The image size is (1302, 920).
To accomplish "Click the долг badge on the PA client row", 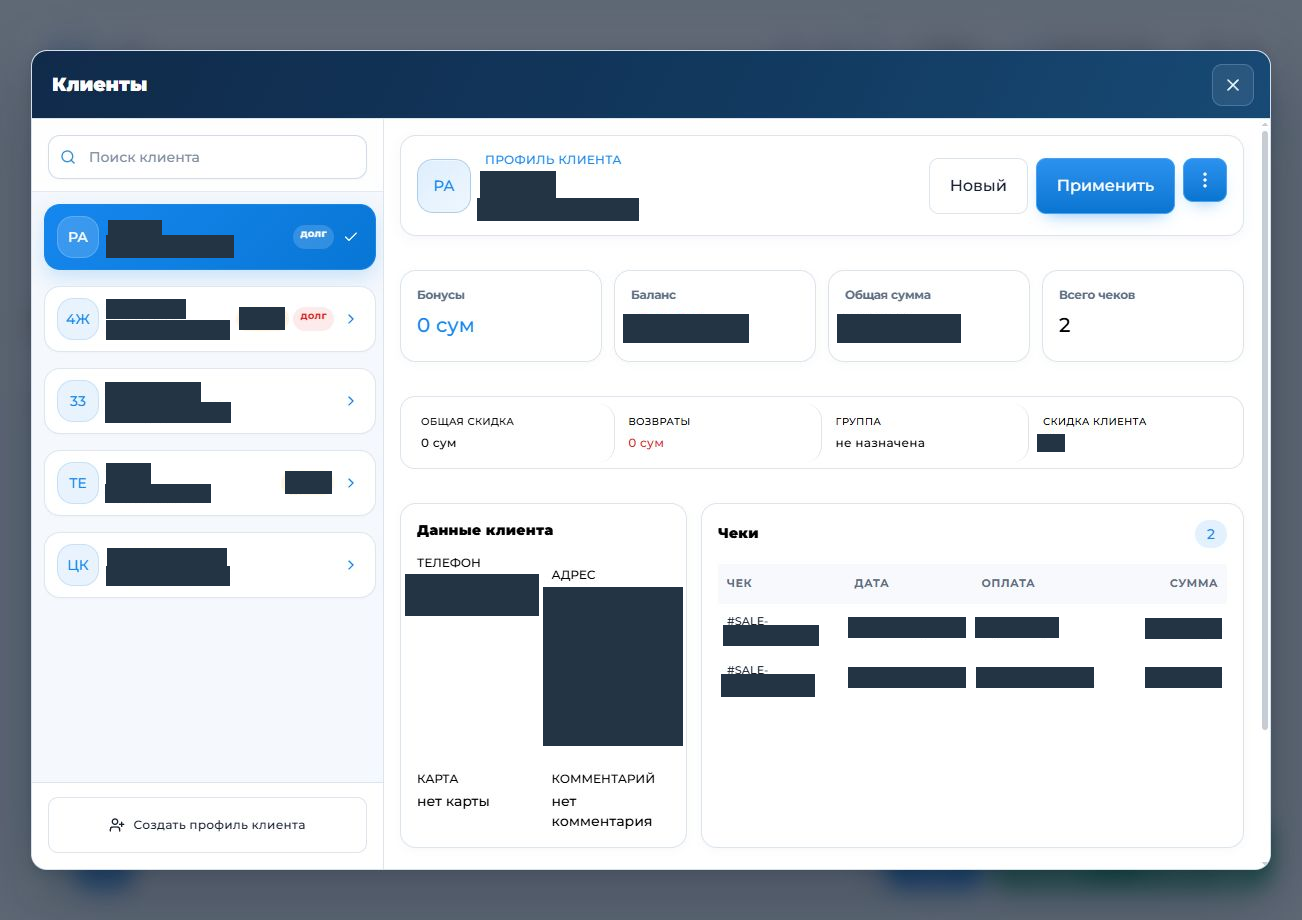I will [313, 235].
